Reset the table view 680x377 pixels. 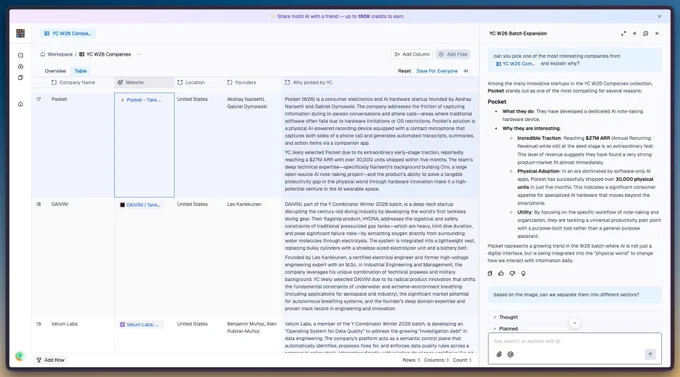(x=404, y=71)
